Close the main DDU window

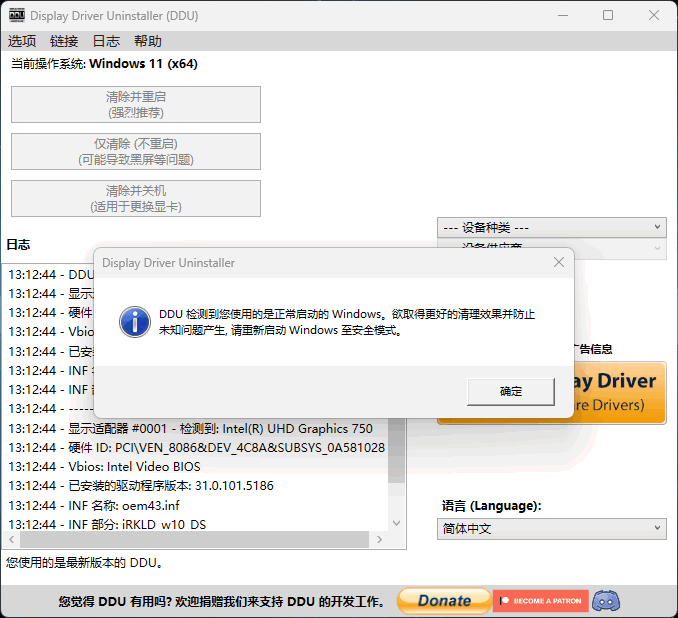coord(654,16)
